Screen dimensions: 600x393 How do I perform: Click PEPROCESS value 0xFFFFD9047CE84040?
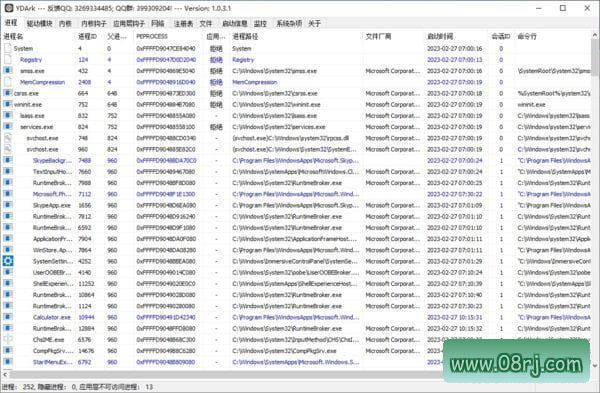pos(166,49)
